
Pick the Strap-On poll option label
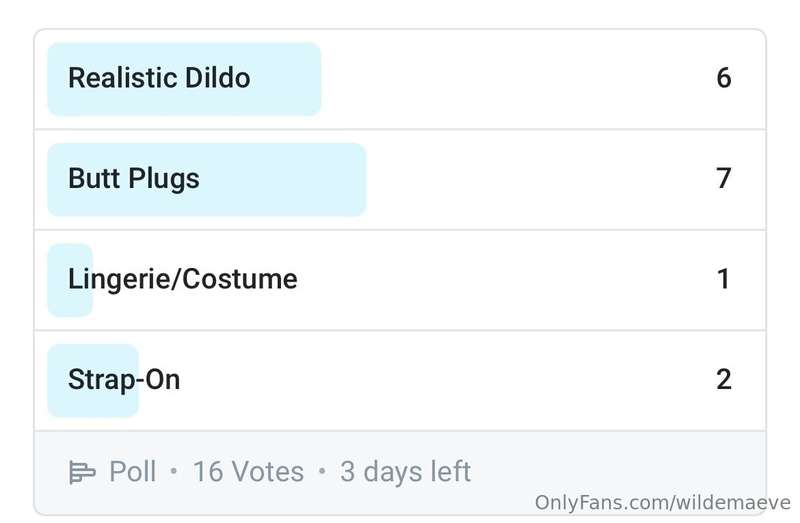(124, 380)
